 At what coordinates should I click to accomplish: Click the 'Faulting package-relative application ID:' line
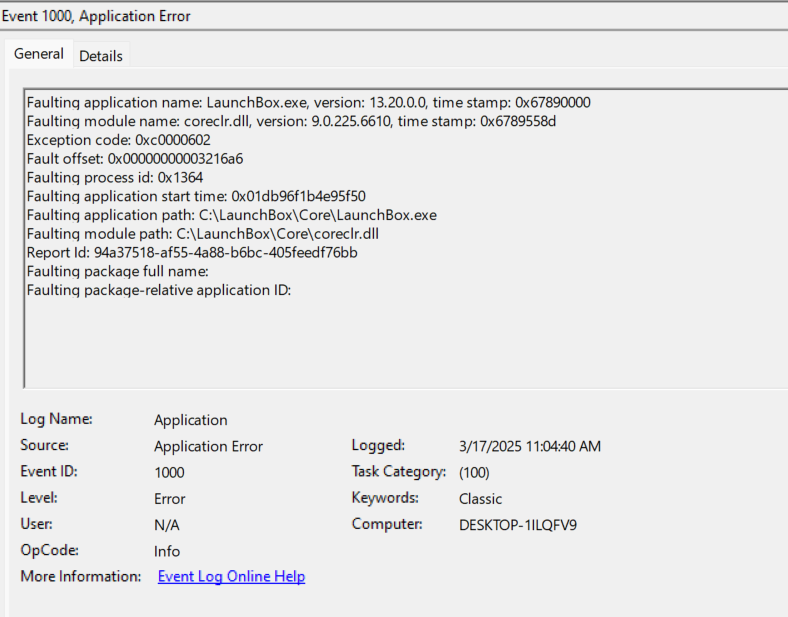(159, 290)
